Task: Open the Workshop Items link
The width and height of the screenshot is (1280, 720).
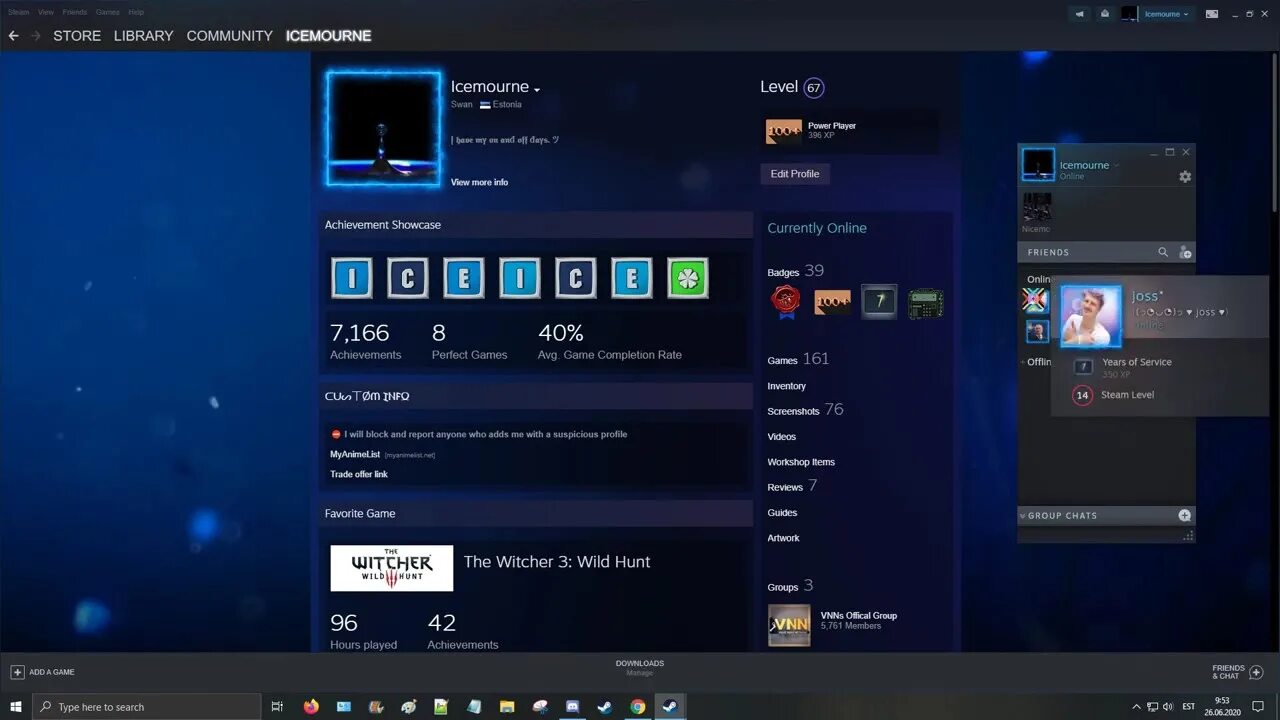Action: click(x=801, y=462)
